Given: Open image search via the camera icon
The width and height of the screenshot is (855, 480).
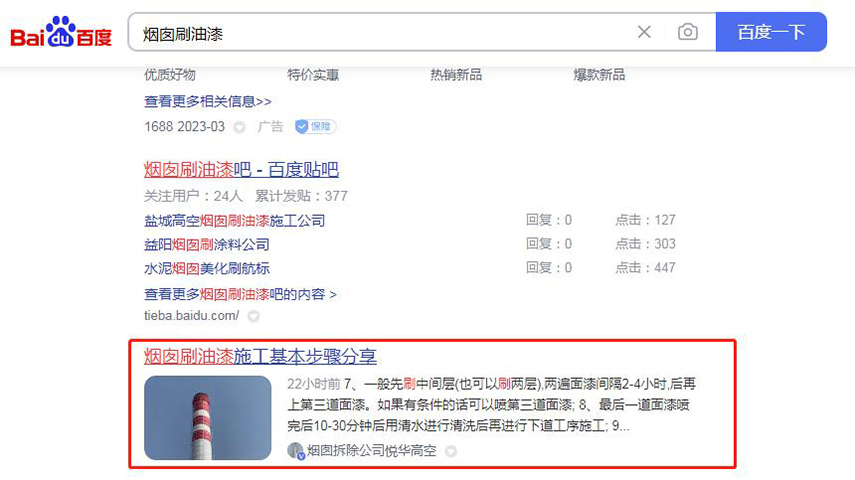Looking at the screenshot, I should tap(688, 32).
